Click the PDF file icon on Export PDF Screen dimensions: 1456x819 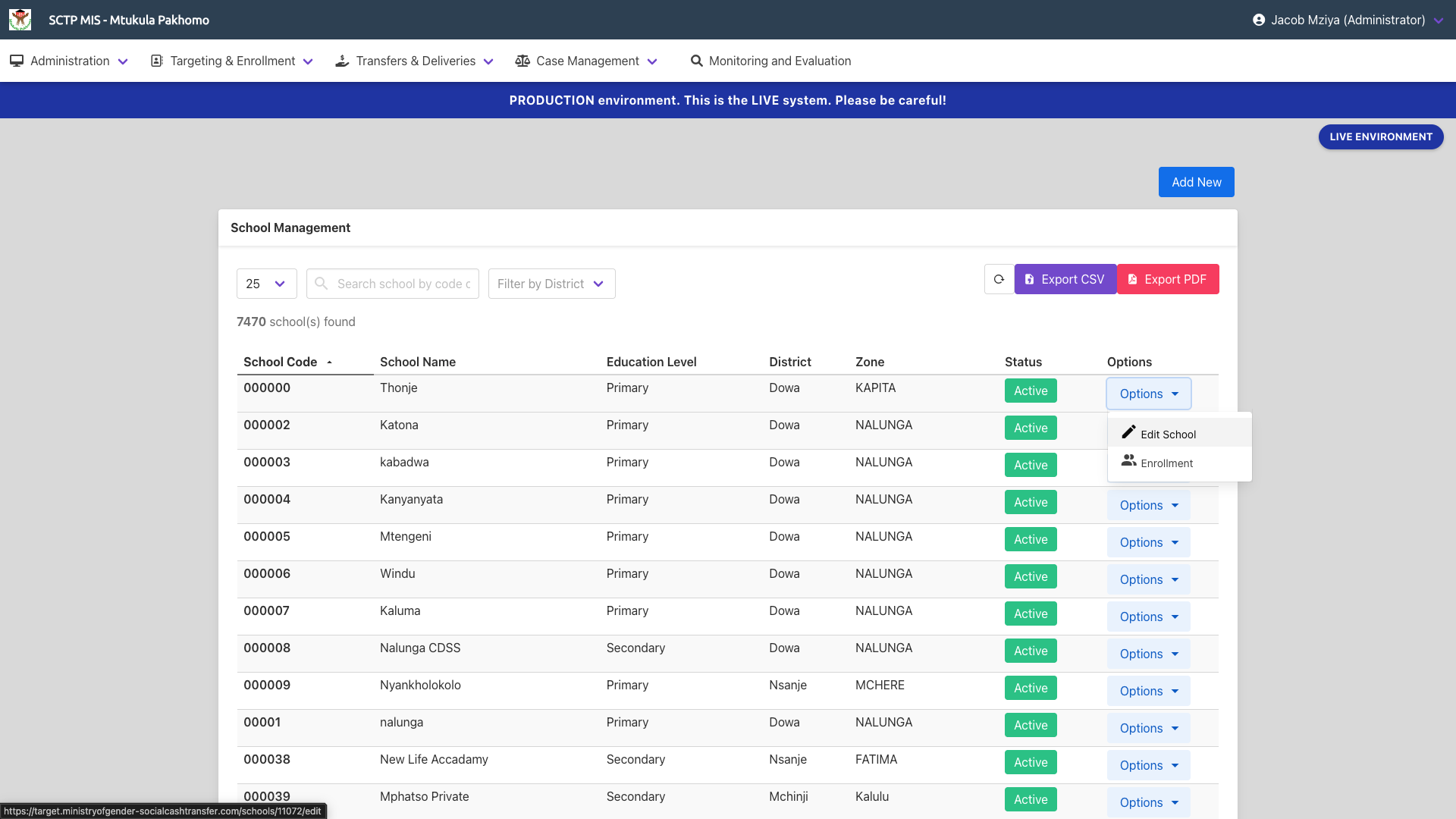click(1132, 279)
